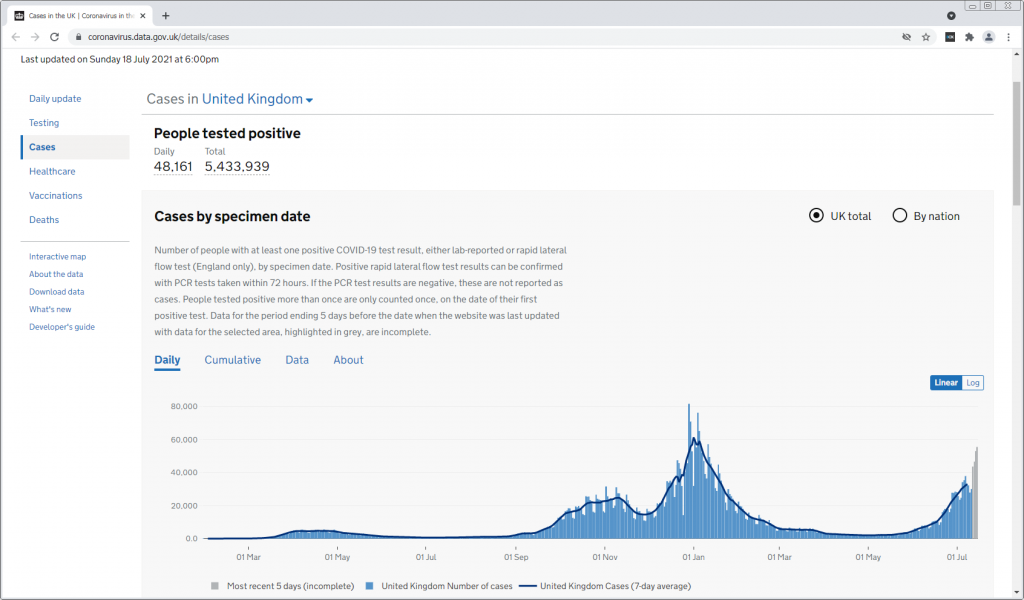The height and width of the screenshot is (600, 1024).
Task: Open the Data tab of the chart
Action: [297, 360]
